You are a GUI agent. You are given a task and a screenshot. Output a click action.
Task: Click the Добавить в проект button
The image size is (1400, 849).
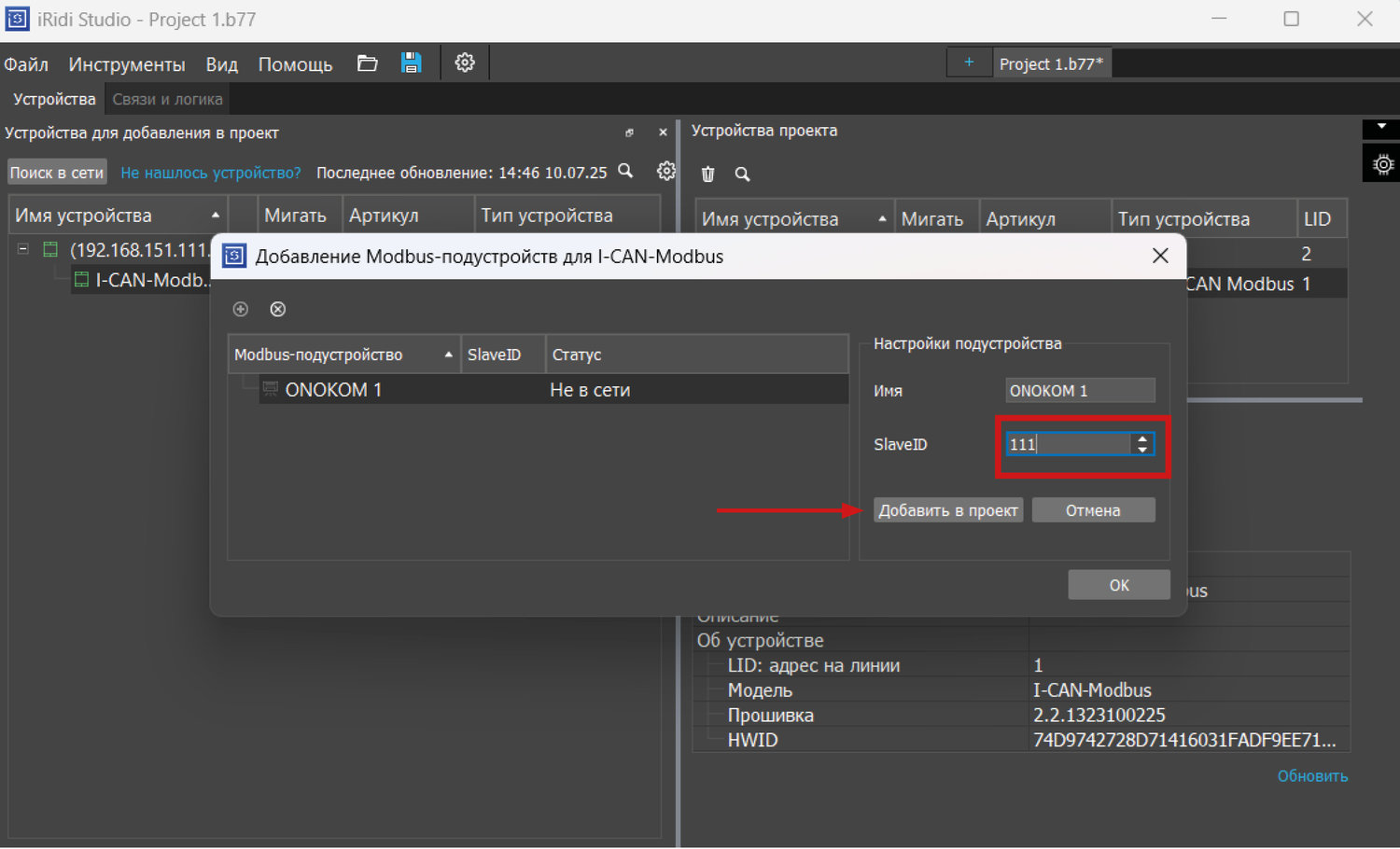pyautogui.click(x=947, y=510)
